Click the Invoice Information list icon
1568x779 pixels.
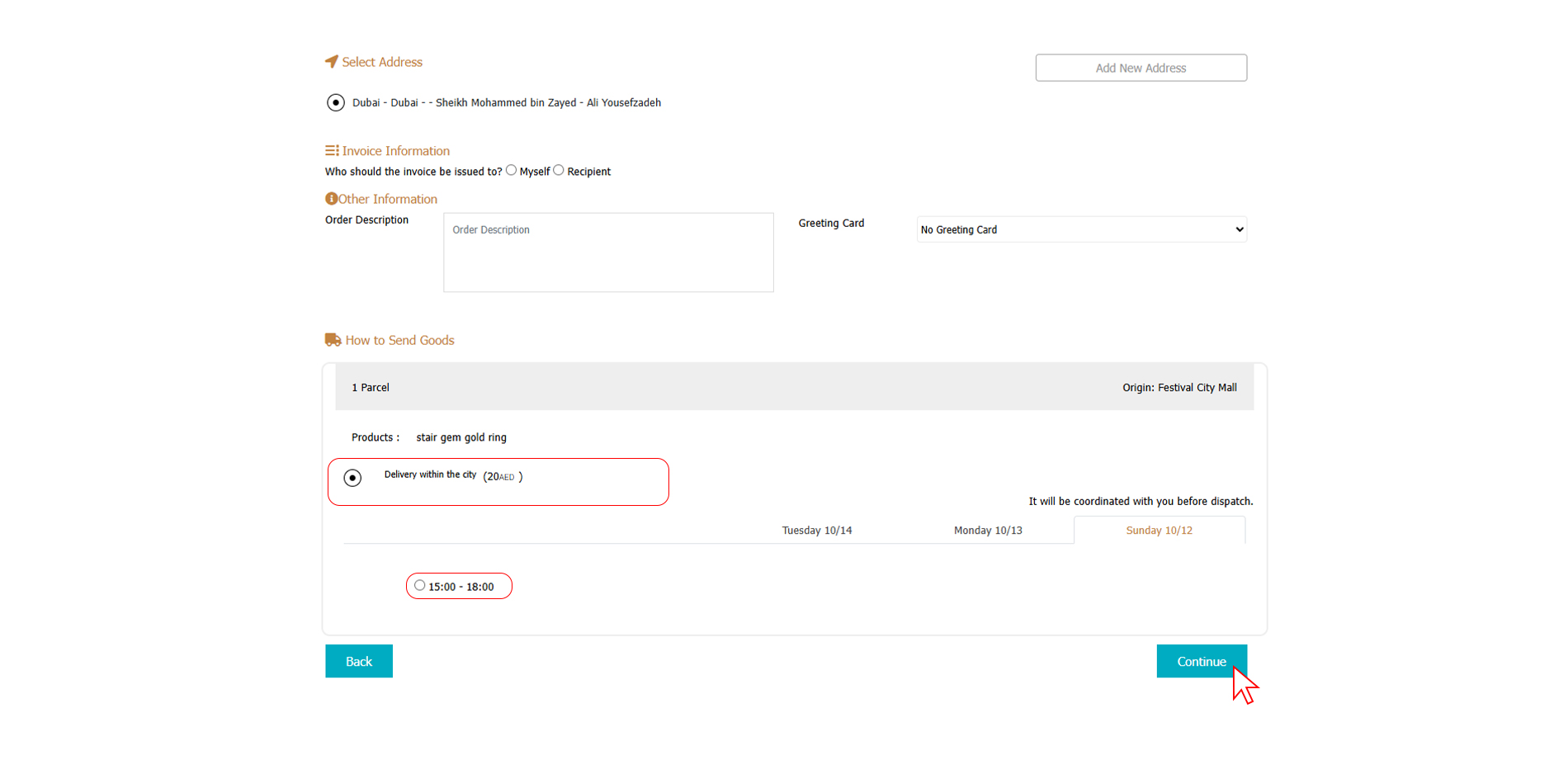(332, 151)
